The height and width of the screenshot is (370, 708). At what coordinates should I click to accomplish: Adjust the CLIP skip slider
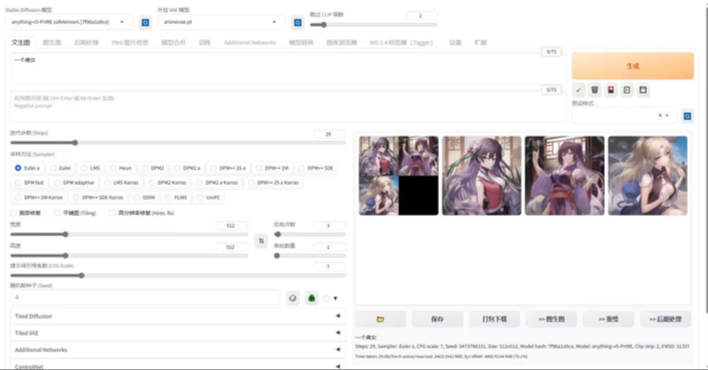click(x=373, y=25)
